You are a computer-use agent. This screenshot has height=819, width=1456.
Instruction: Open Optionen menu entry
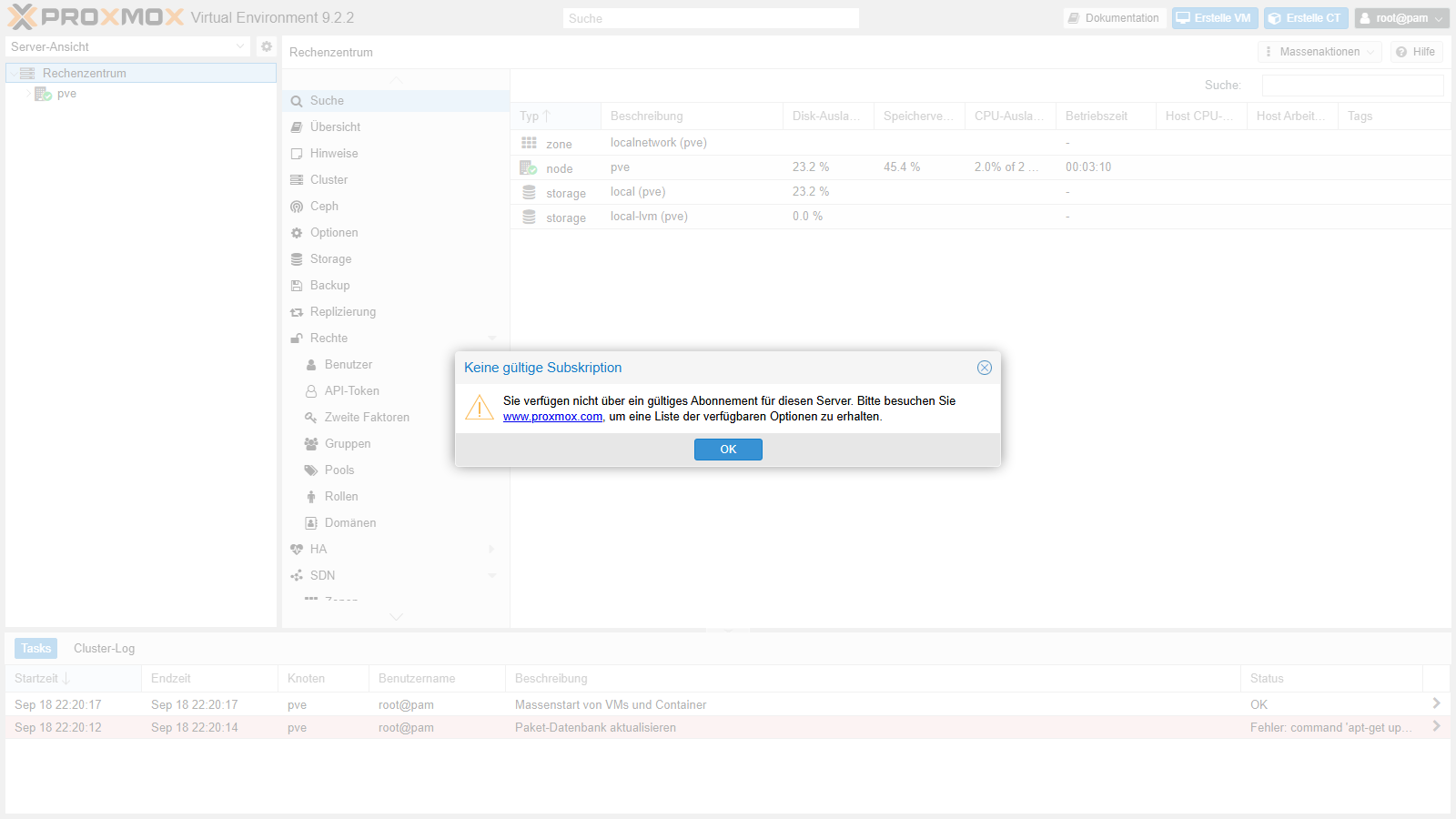click(x=396, y=233)
